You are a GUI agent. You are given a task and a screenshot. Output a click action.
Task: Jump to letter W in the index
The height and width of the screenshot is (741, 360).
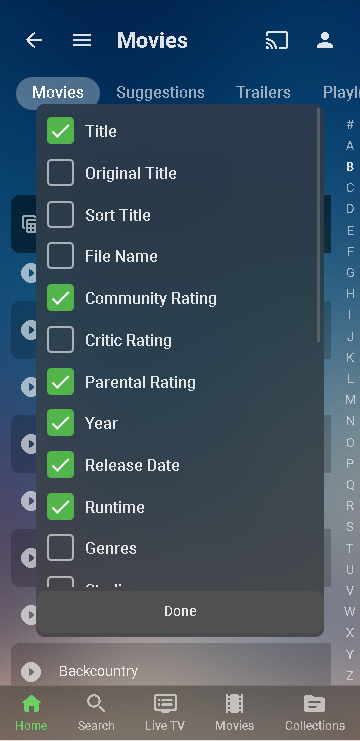[x=350, y=612]
